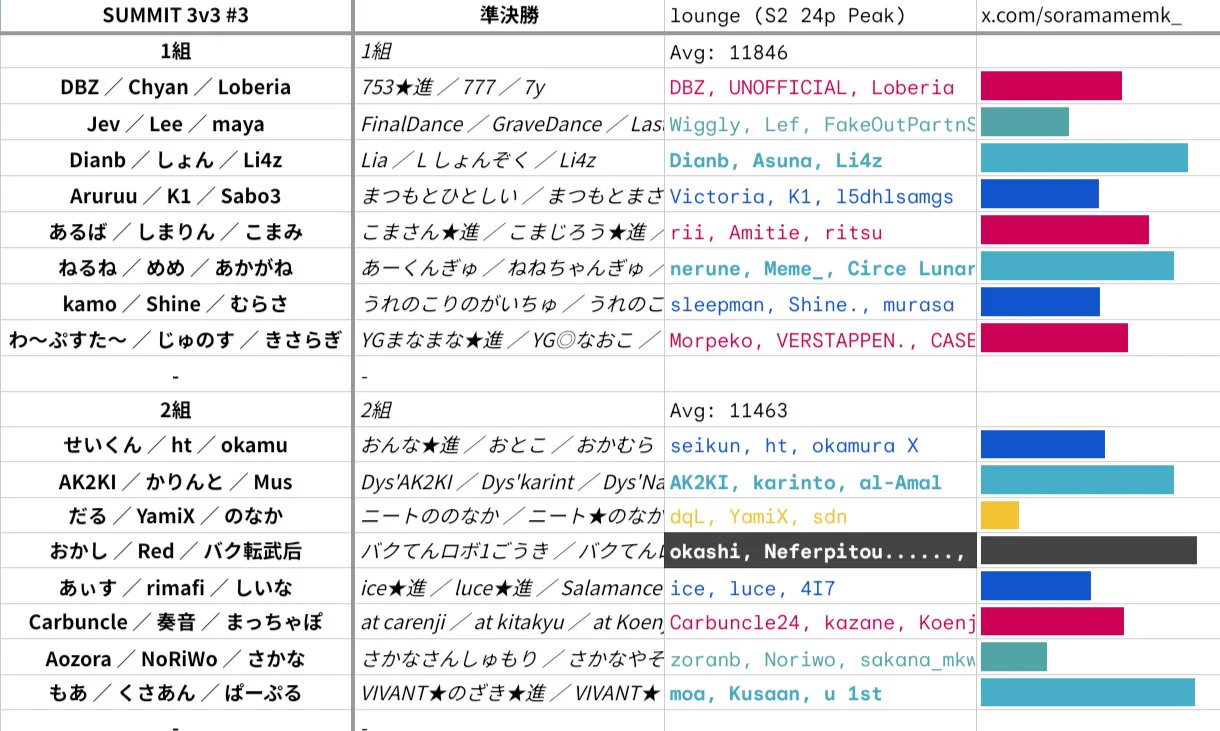Click team 'わ〜ぷすた〜 / じゅのす / きさらぎ'
This screenshot has width=1220, height=731.
click(x=175, y=340)
